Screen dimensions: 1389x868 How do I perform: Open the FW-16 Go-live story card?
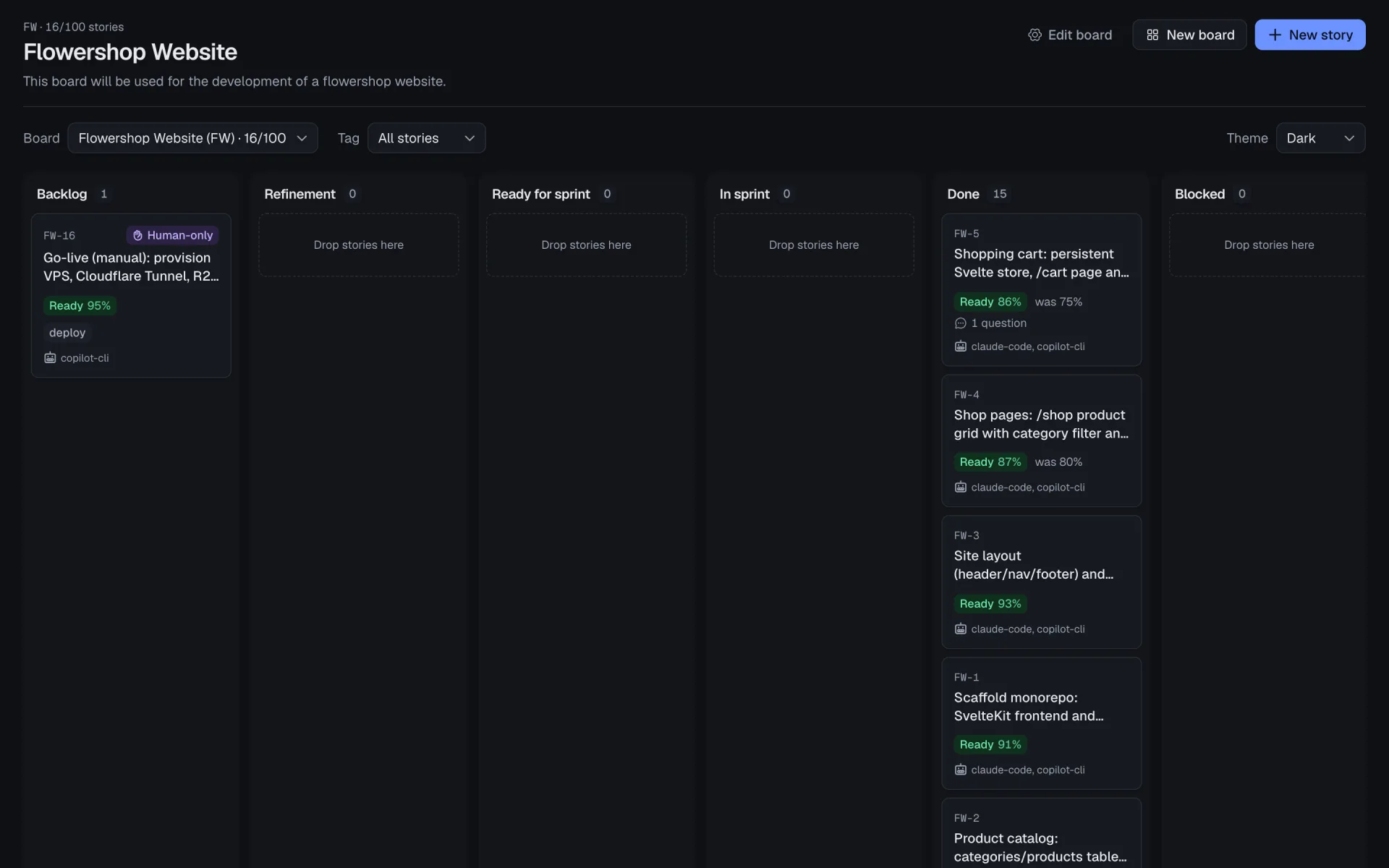(131, 295)
